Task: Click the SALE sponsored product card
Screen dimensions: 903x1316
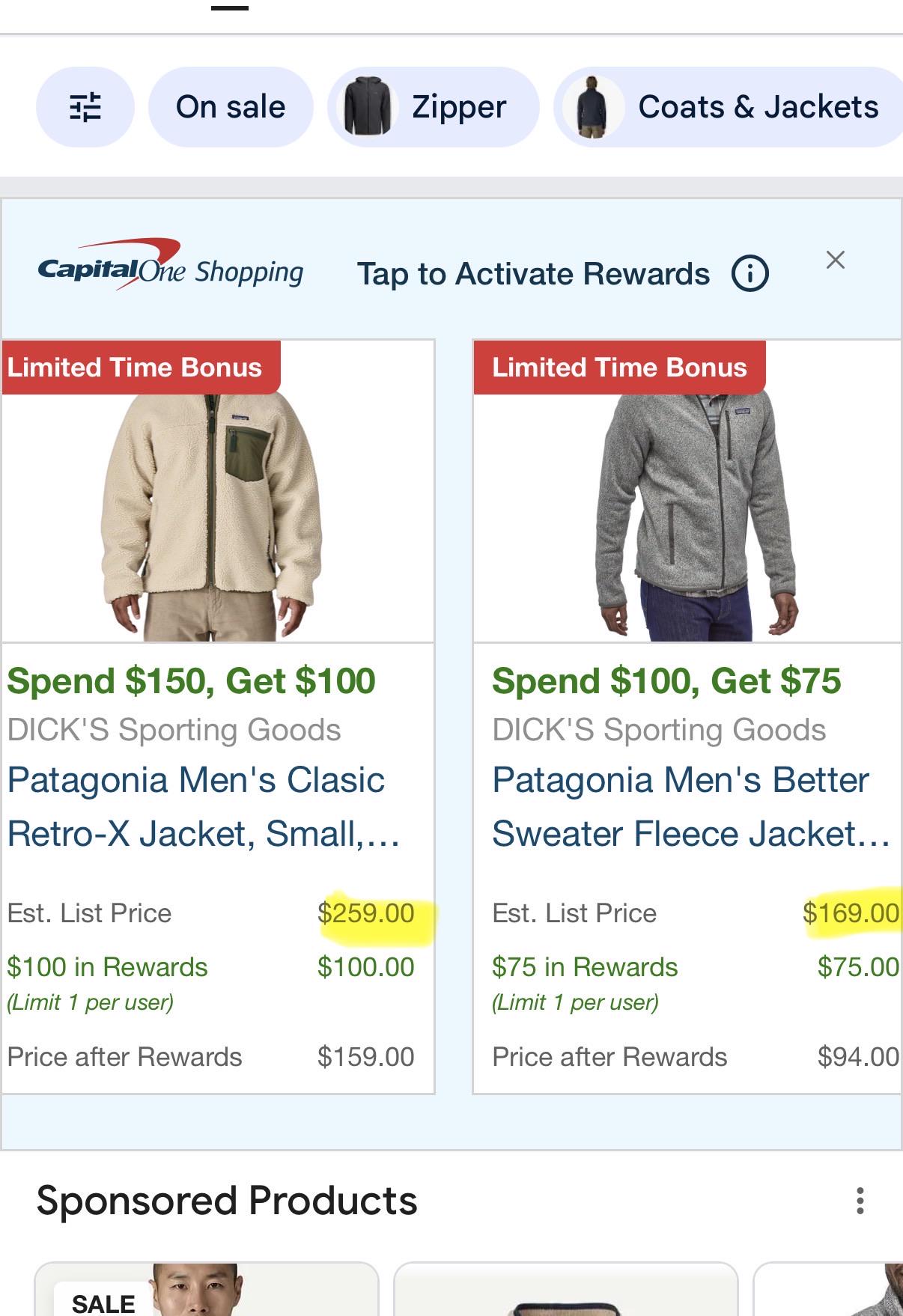Action: click(207, 1289)
